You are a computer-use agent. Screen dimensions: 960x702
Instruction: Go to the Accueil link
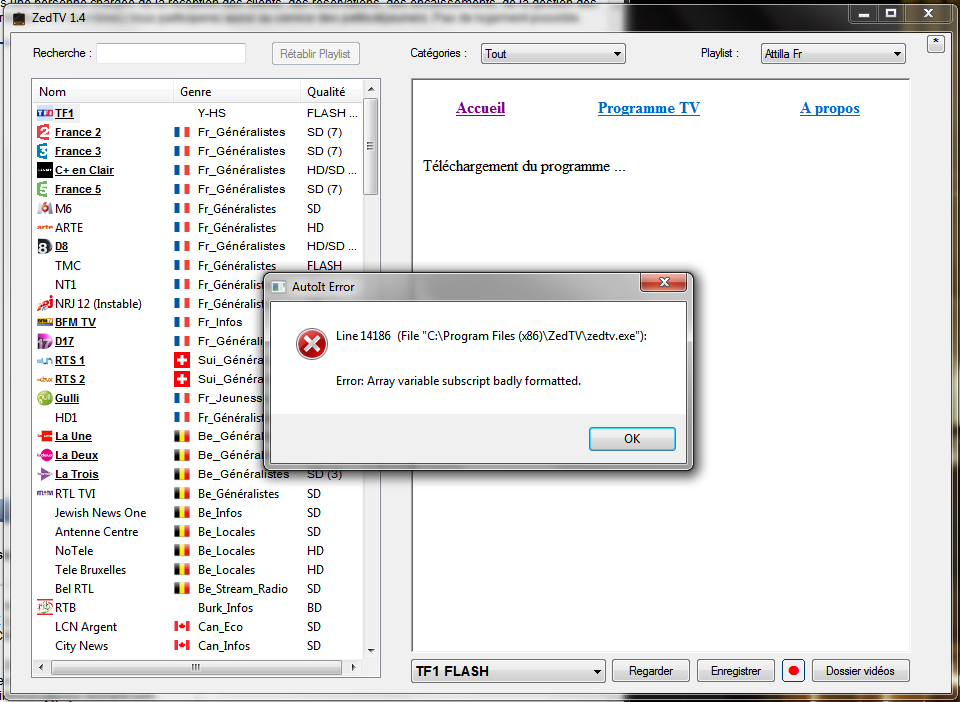point(480,108)
